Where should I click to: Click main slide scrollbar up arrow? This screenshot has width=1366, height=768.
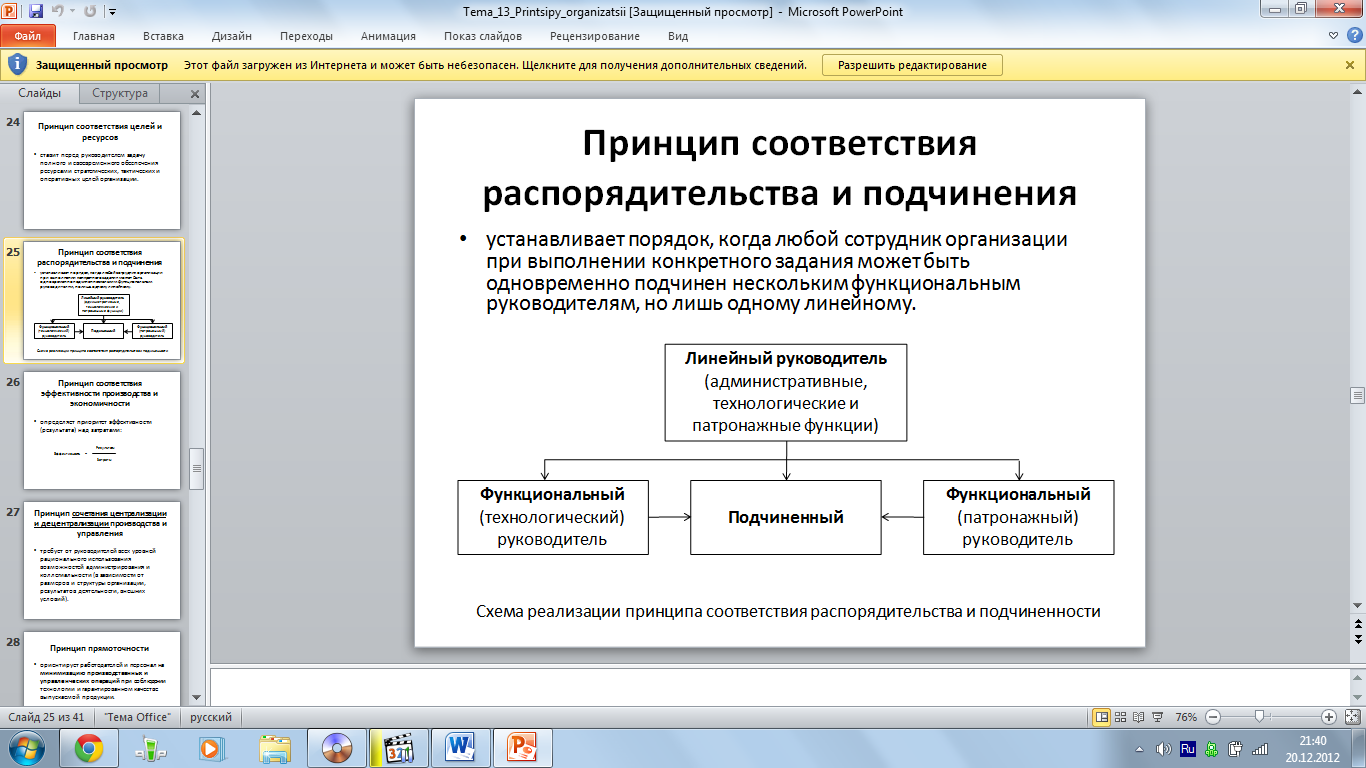click(1358, 92)
